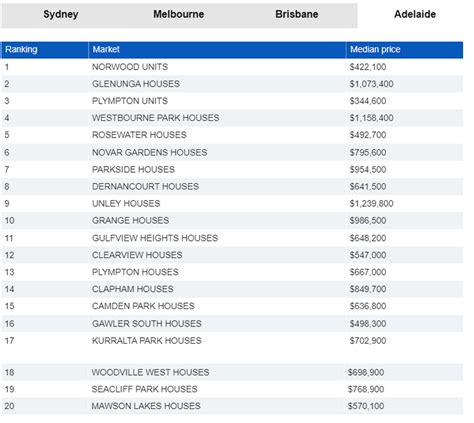Image resolution: width=474 pixels, height=423 pixels.
Task: Click the $422,100 median price
Action: tap(368, 67)
